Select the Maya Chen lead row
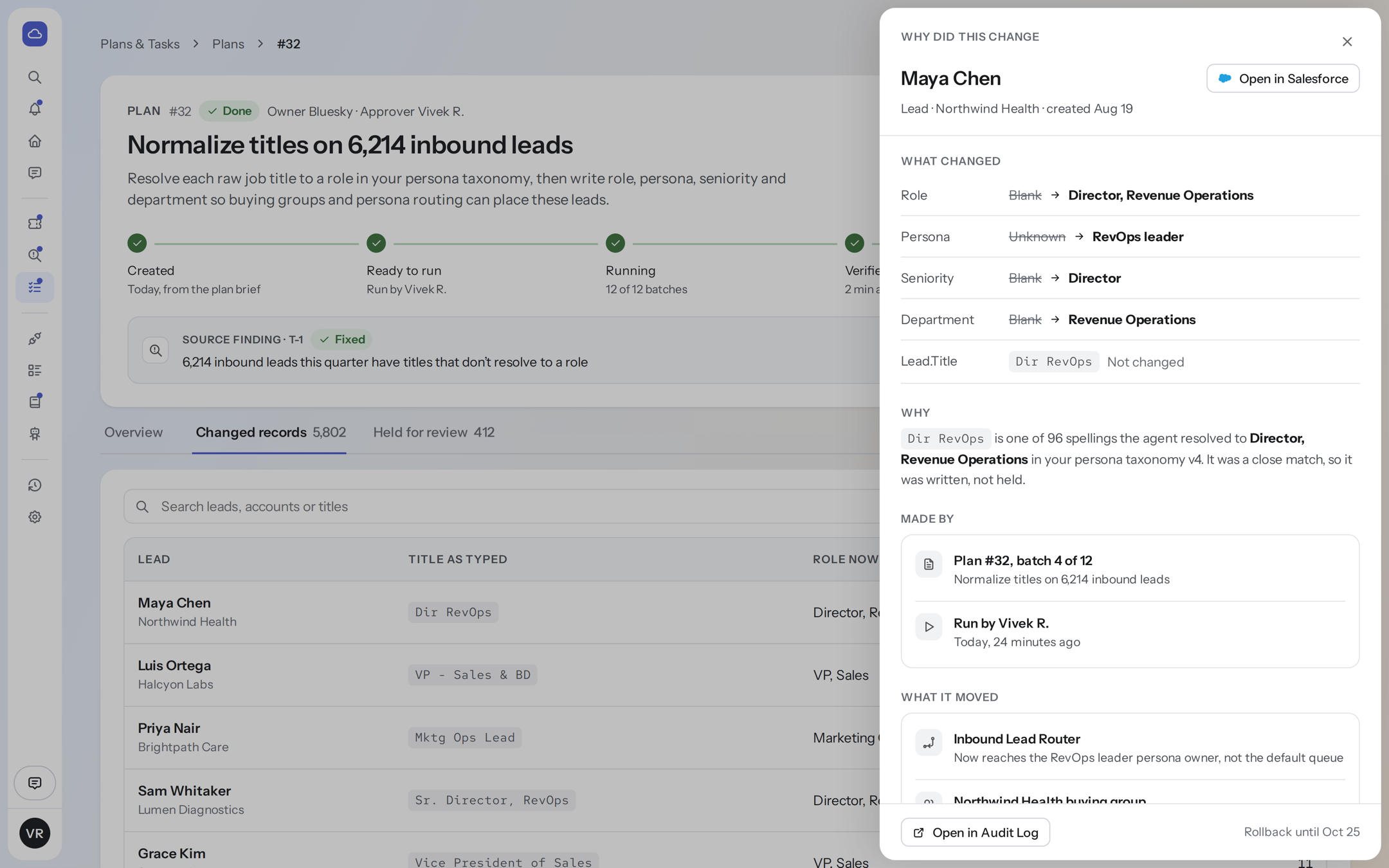Screen dimensions: 1389x868 tap(502, 612)
